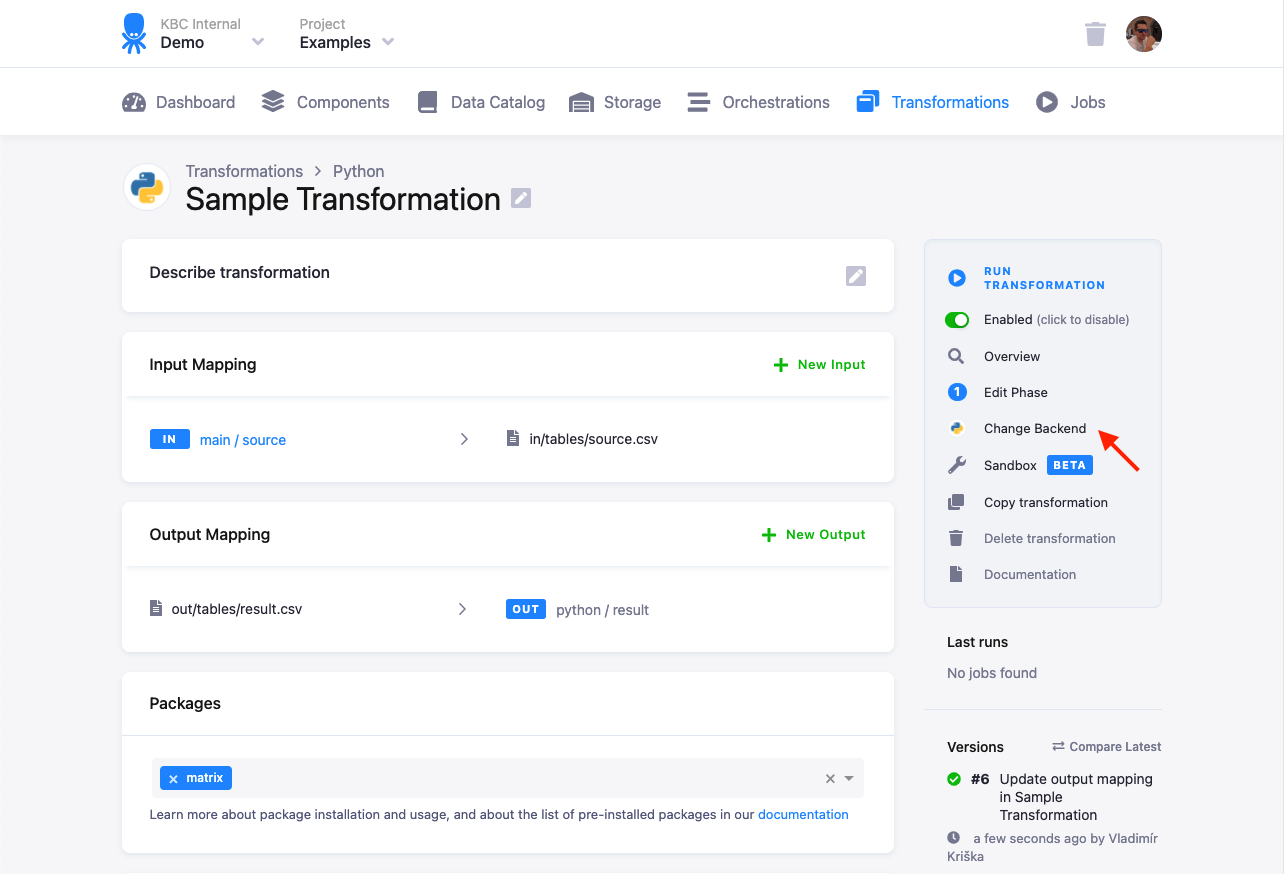The image size is (1284, 874).
Task: Click in/tables/source.csv file entry
Action: [582, 439]
